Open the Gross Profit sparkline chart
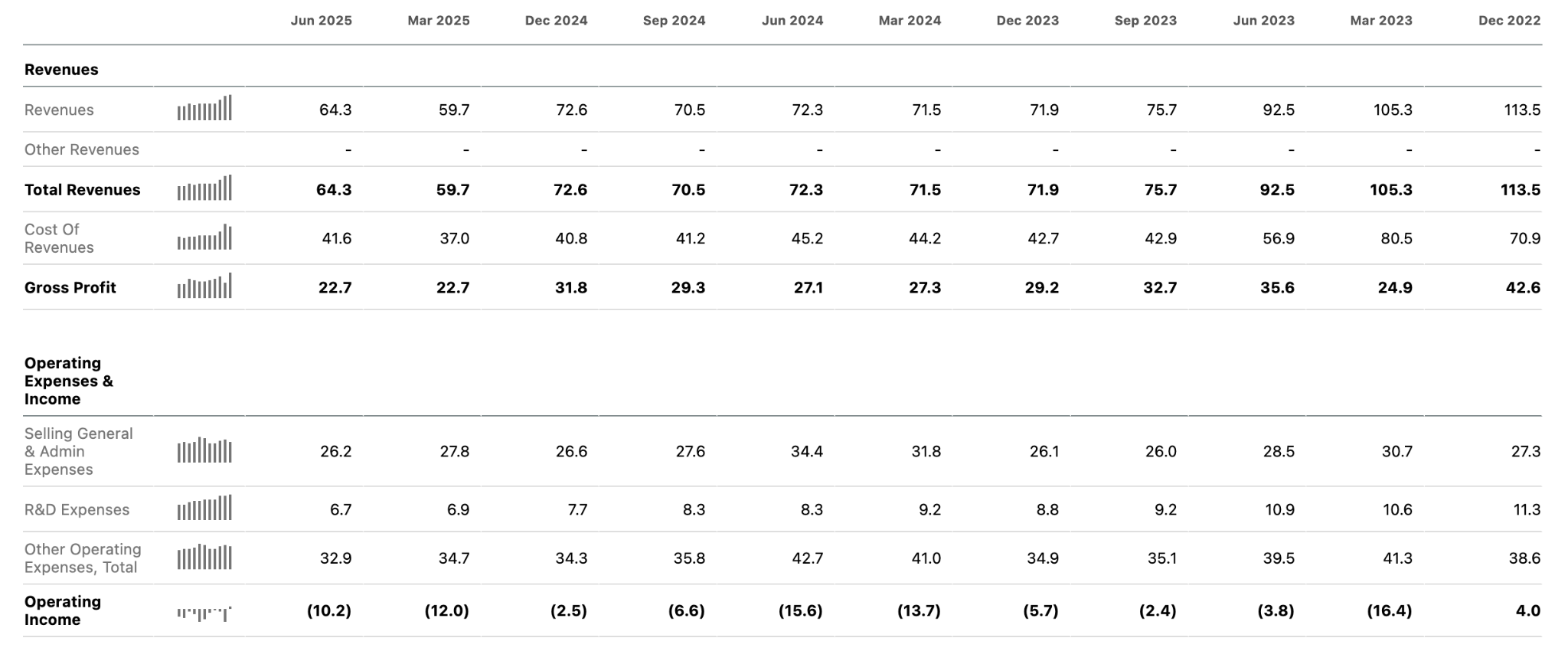Screen dimensions: 1568x651 click(204, 286)
